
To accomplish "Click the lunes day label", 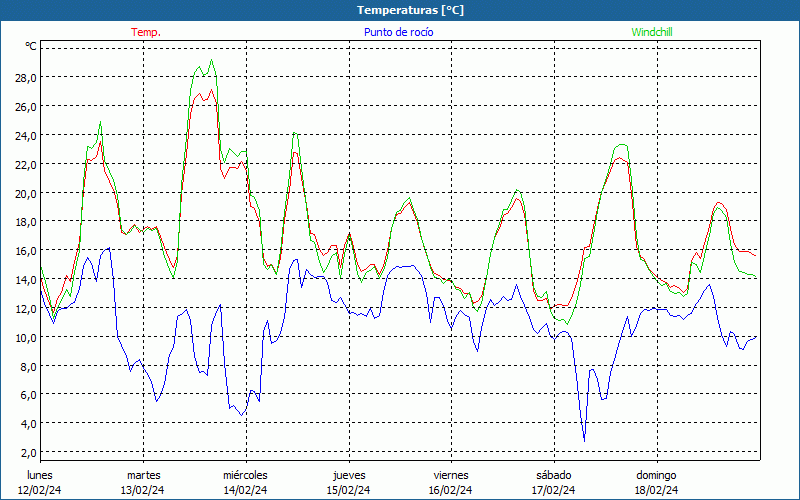I will point(40,475).
